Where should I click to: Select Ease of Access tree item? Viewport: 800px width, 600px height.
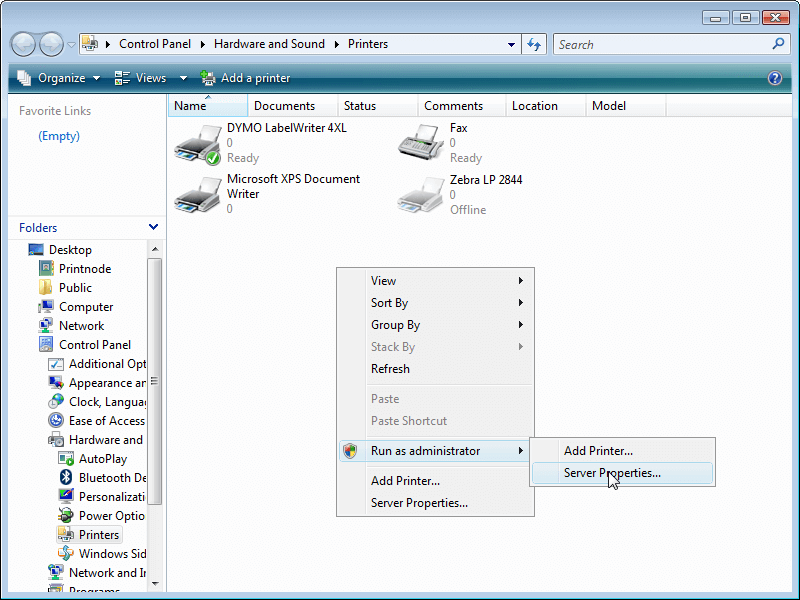coord(96,421)
